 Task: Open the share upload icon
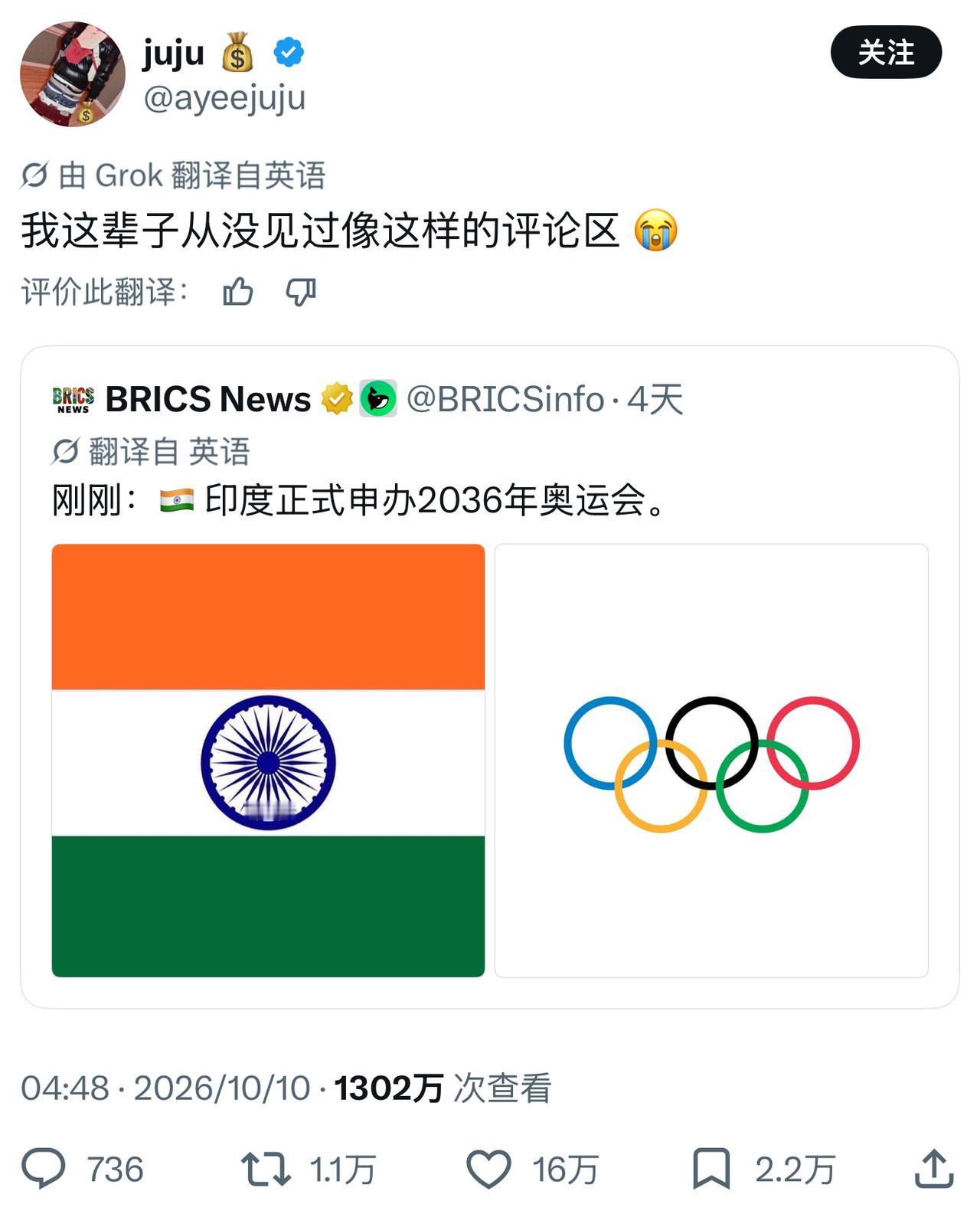[x=934, y=1168]
